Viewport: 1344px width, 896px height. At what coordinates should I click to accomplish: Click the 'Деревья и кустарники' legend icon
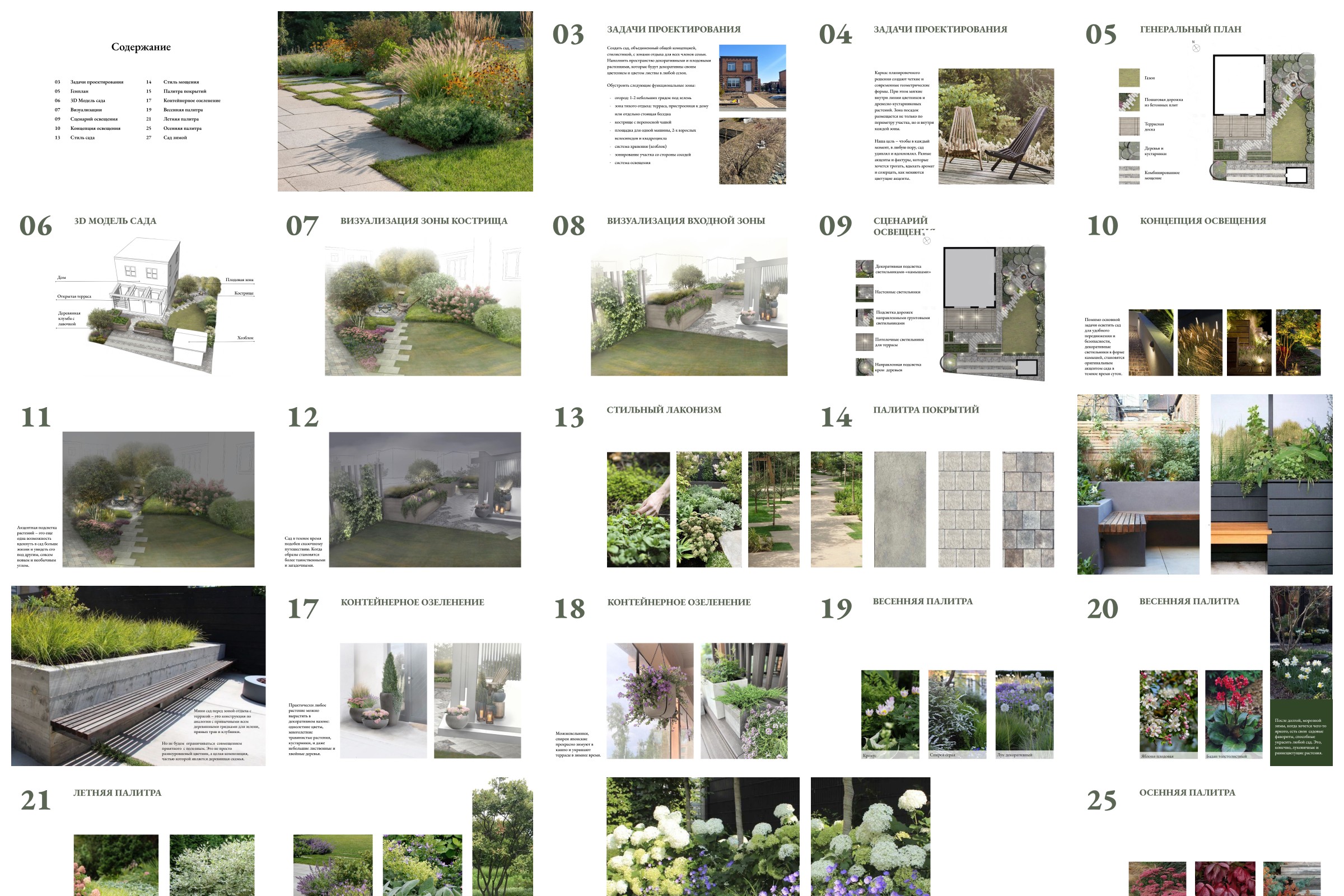tap(1128, 151)
